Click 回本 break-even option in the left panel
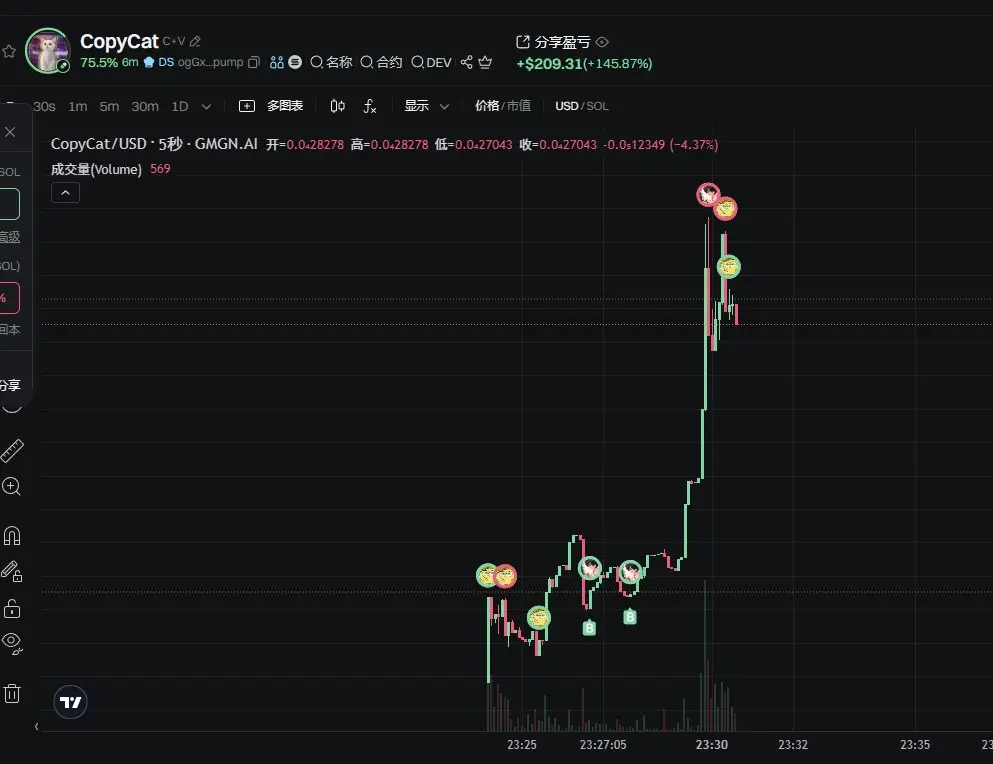993x764 pixels. tap(9, 329)
